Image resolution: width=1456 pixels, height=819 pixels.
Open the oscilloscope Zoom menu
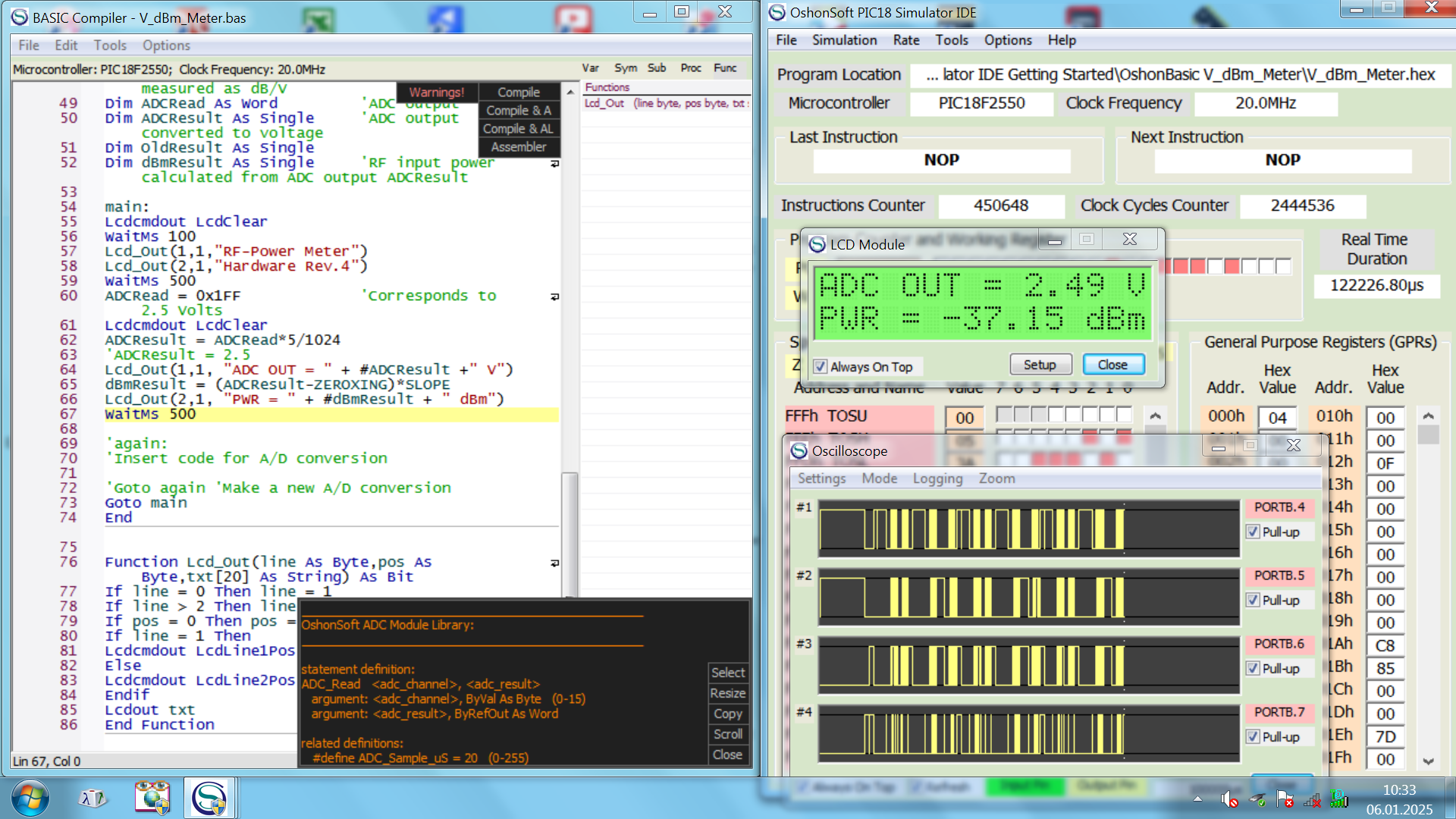tap(996, 479)
